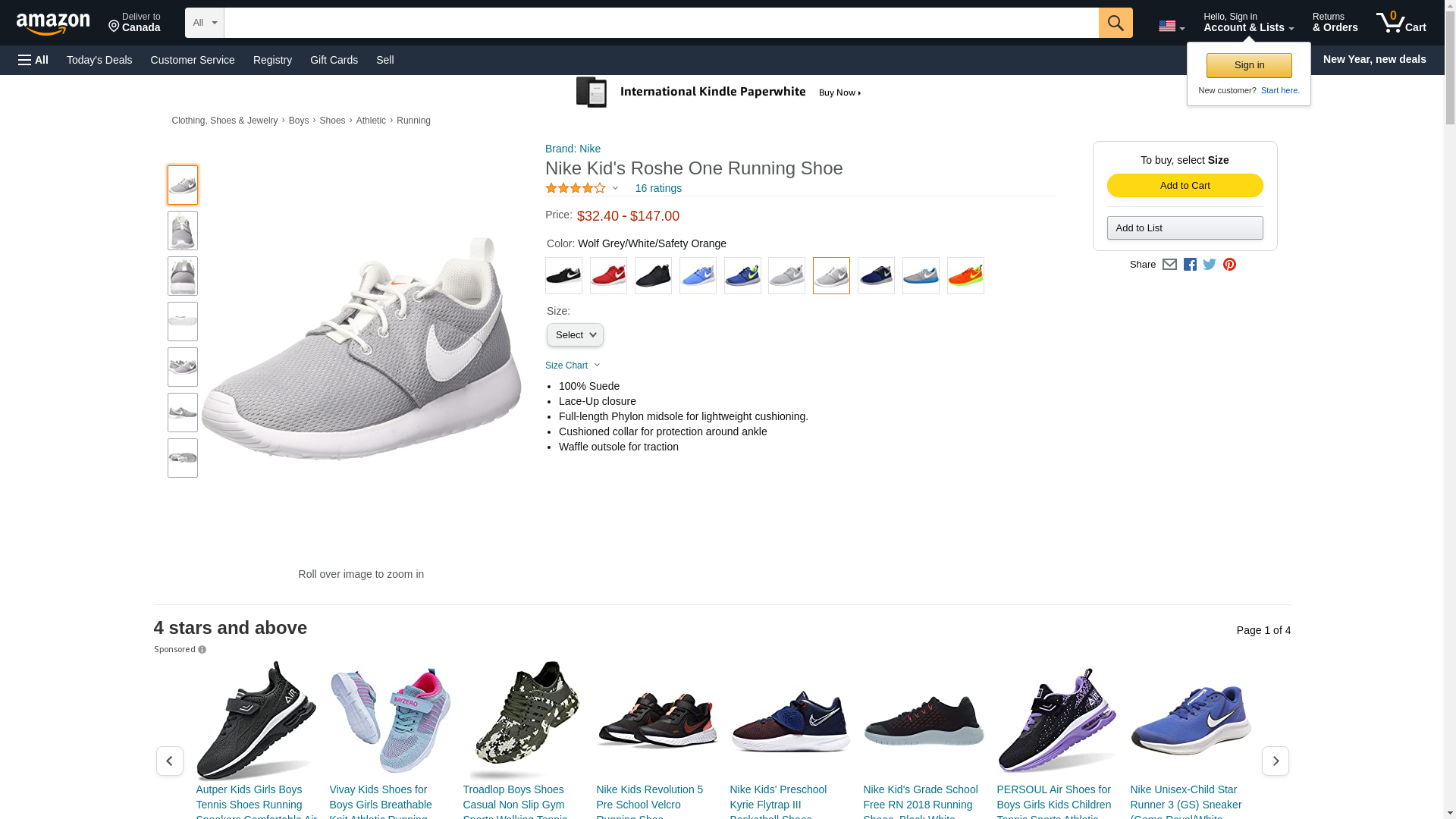Choose the bright orange shoe color swatch
The width and height of the screenshot is (1456, 819).
[x=965, y=275]
